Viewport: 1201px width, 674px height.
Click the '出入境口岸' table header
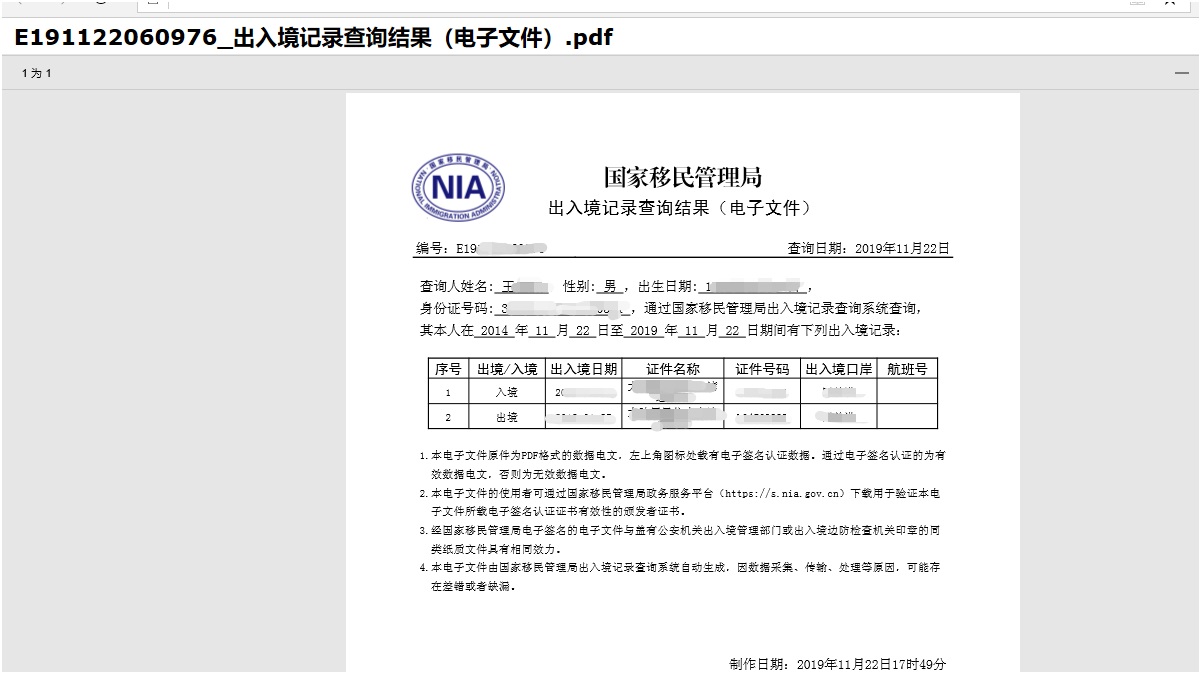click(839, 368)
